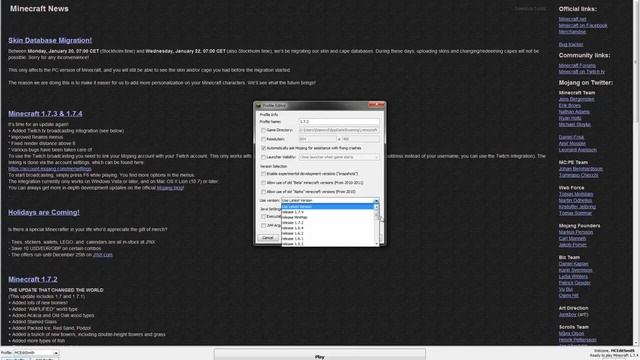Choose release 1.7.2 from version list
Viewport: 640px width, 360px height.
(328, 223)
